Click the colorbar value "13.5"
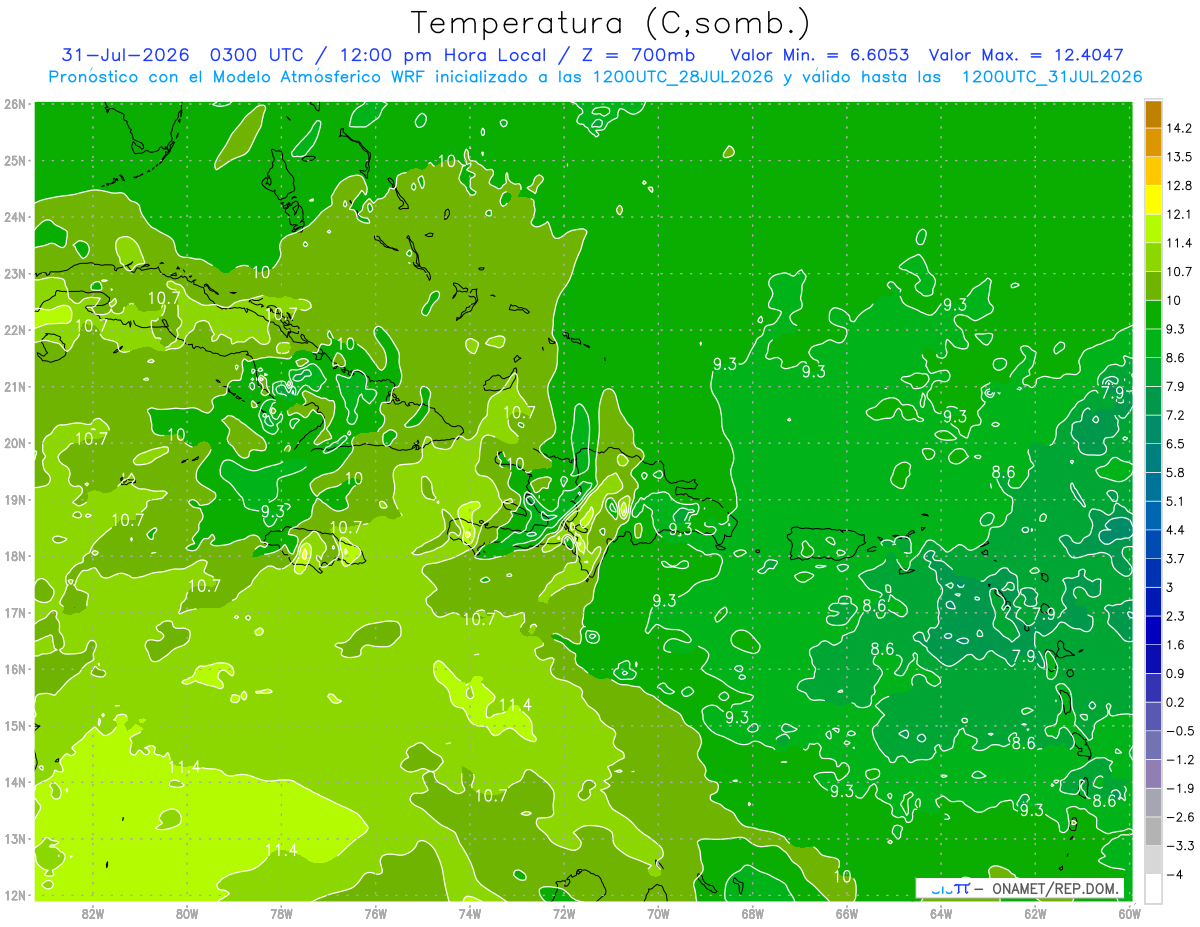Viewport: 1200px width, 927px height. (1179, 157)
